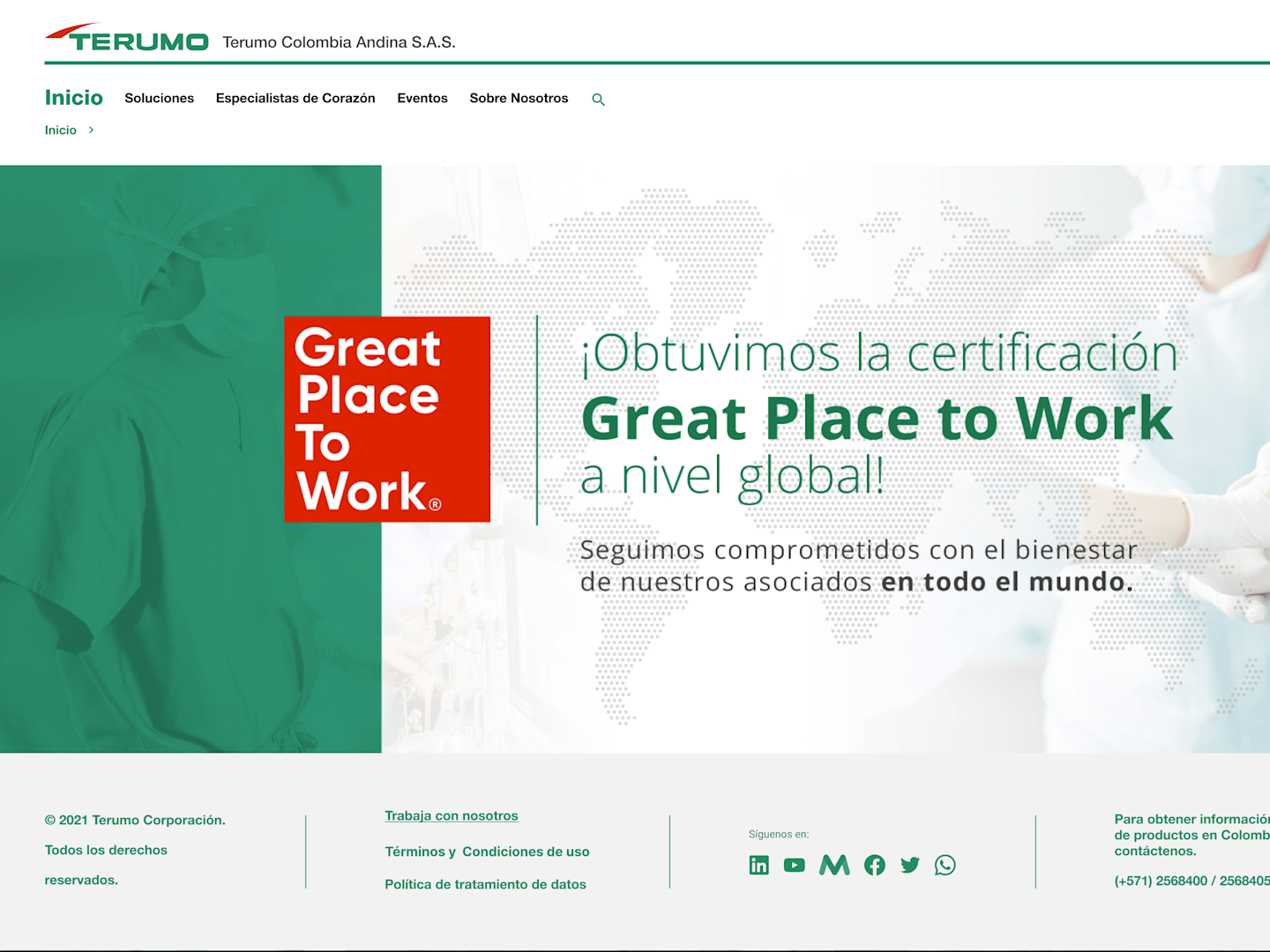Open the Sobre Nosotros menu

pyautogui.click(x=519, y=98)
